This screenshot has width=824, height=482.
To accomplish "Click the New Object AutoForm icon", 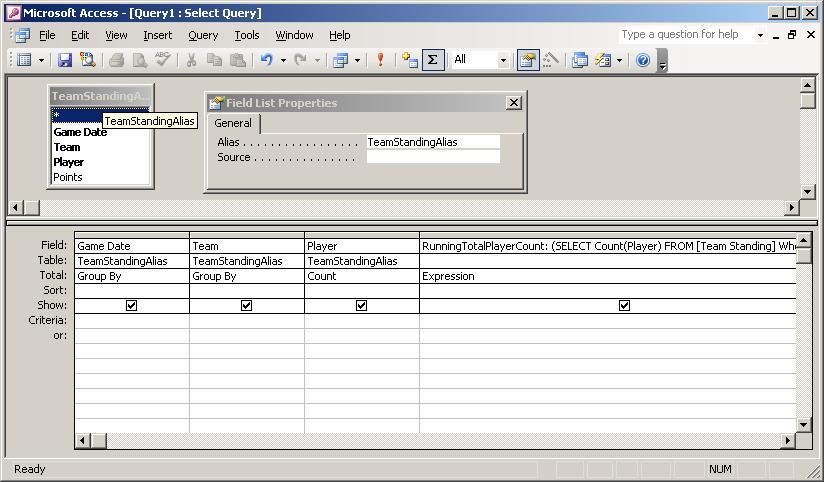I will [603, 60].
